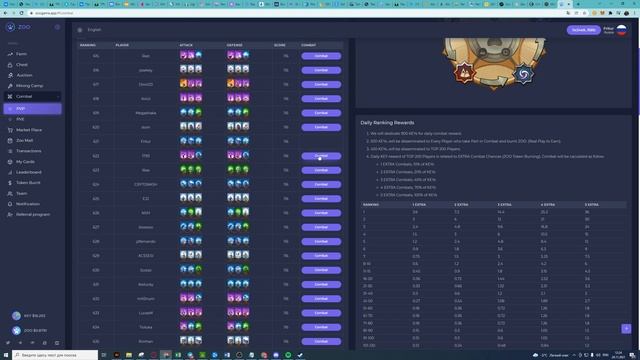The width and height of the screenshot is (640, 360).
Task: Click the blue swirl badge on emblem
Action: pyautogui.click(x=524, y=74)
